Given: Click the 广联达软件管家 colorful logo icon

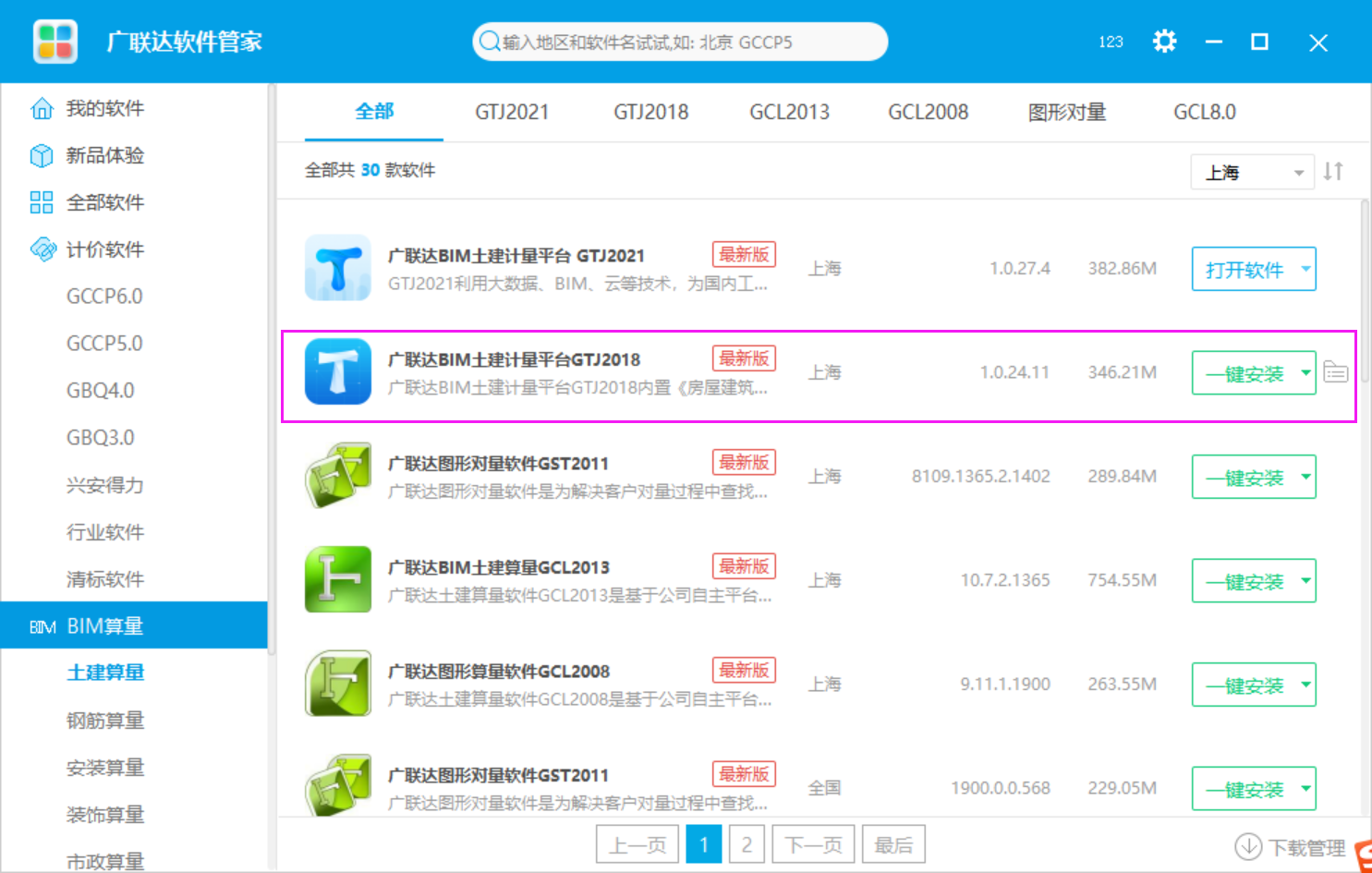Looking at the screenshot, I should [x=55, y=42].
